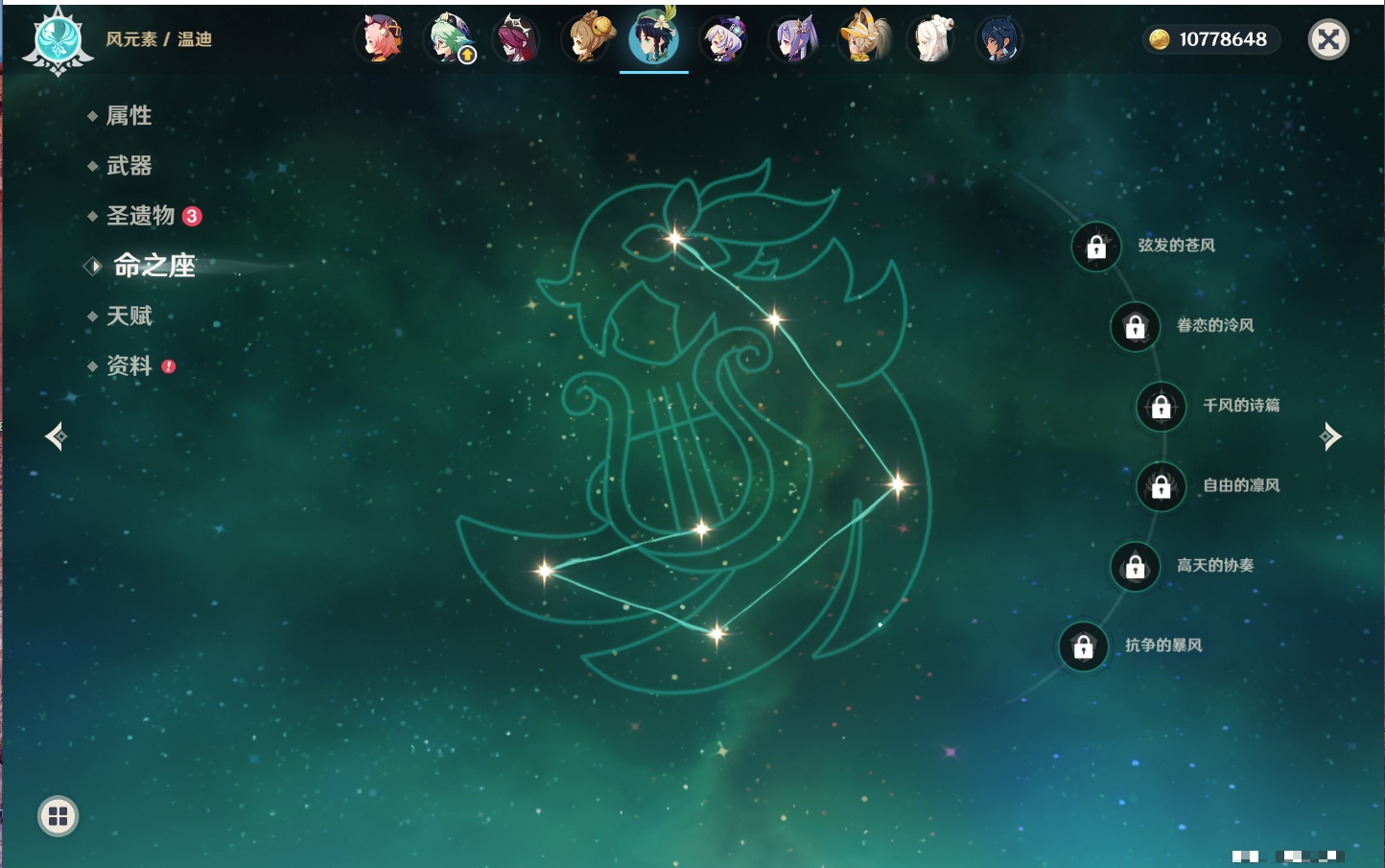Viewport: 1385px width, 868px height.
Task: Click the Mora balance 10778648
Action: pyautogui.click(x=1223, y=39)
